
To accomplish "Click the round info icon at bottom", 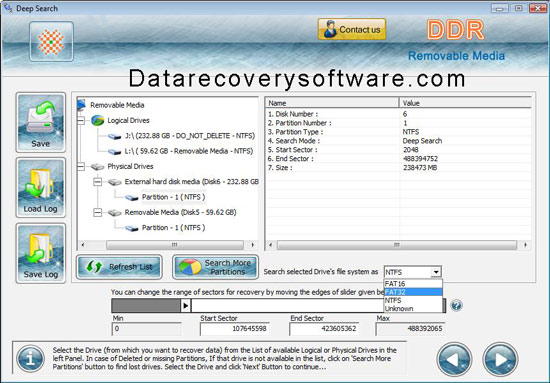I will click(x=31, y=358).
